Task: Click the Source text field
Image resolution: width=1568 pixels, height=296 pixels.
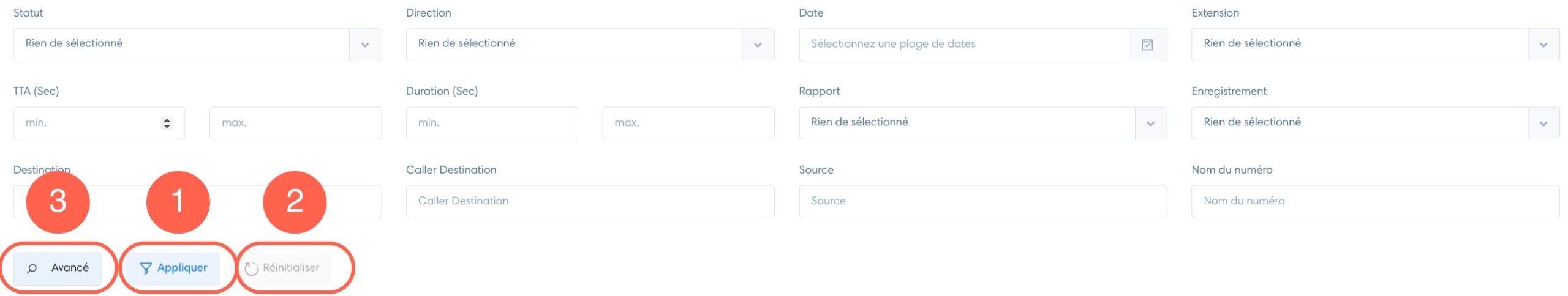Action: tap(982, 201)
